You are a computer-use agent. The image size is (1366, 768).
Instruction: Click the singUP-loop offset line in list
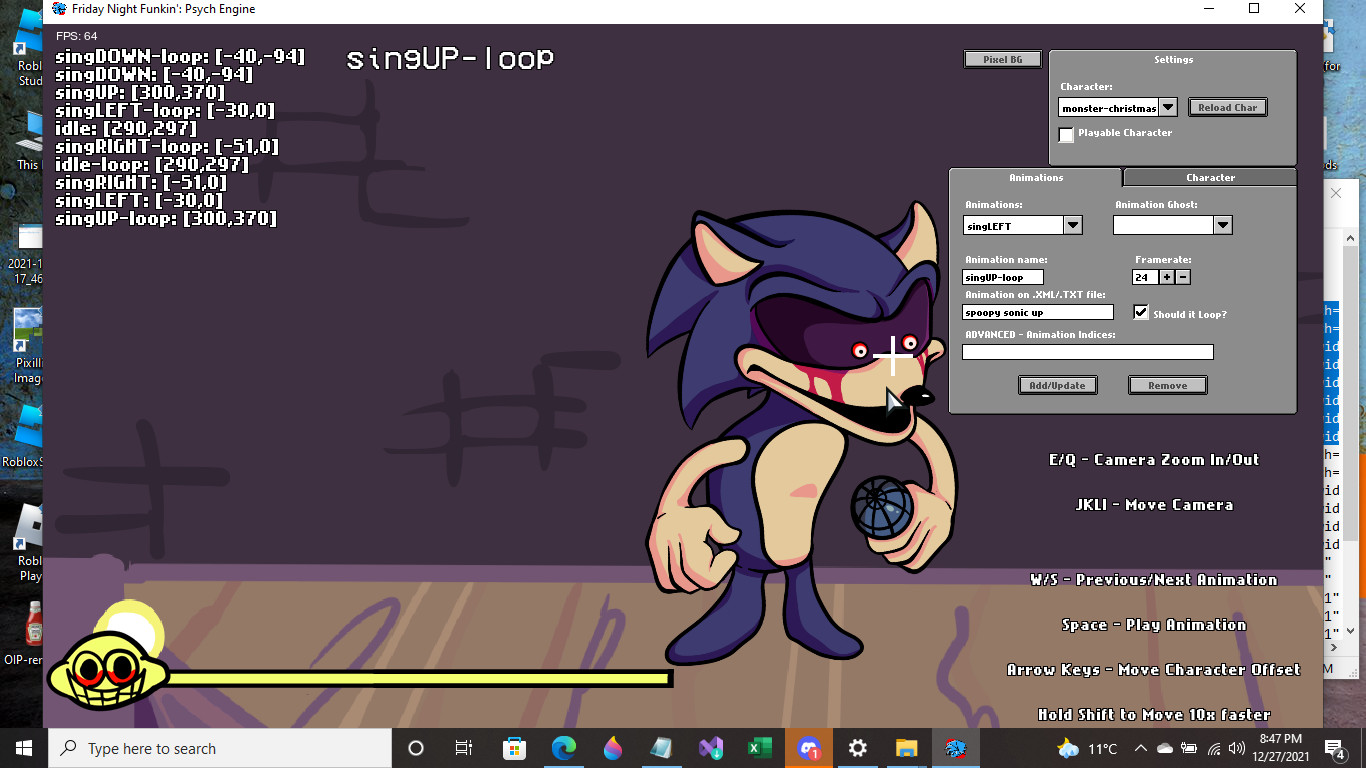pyautogui.click(x=166, y=218)
